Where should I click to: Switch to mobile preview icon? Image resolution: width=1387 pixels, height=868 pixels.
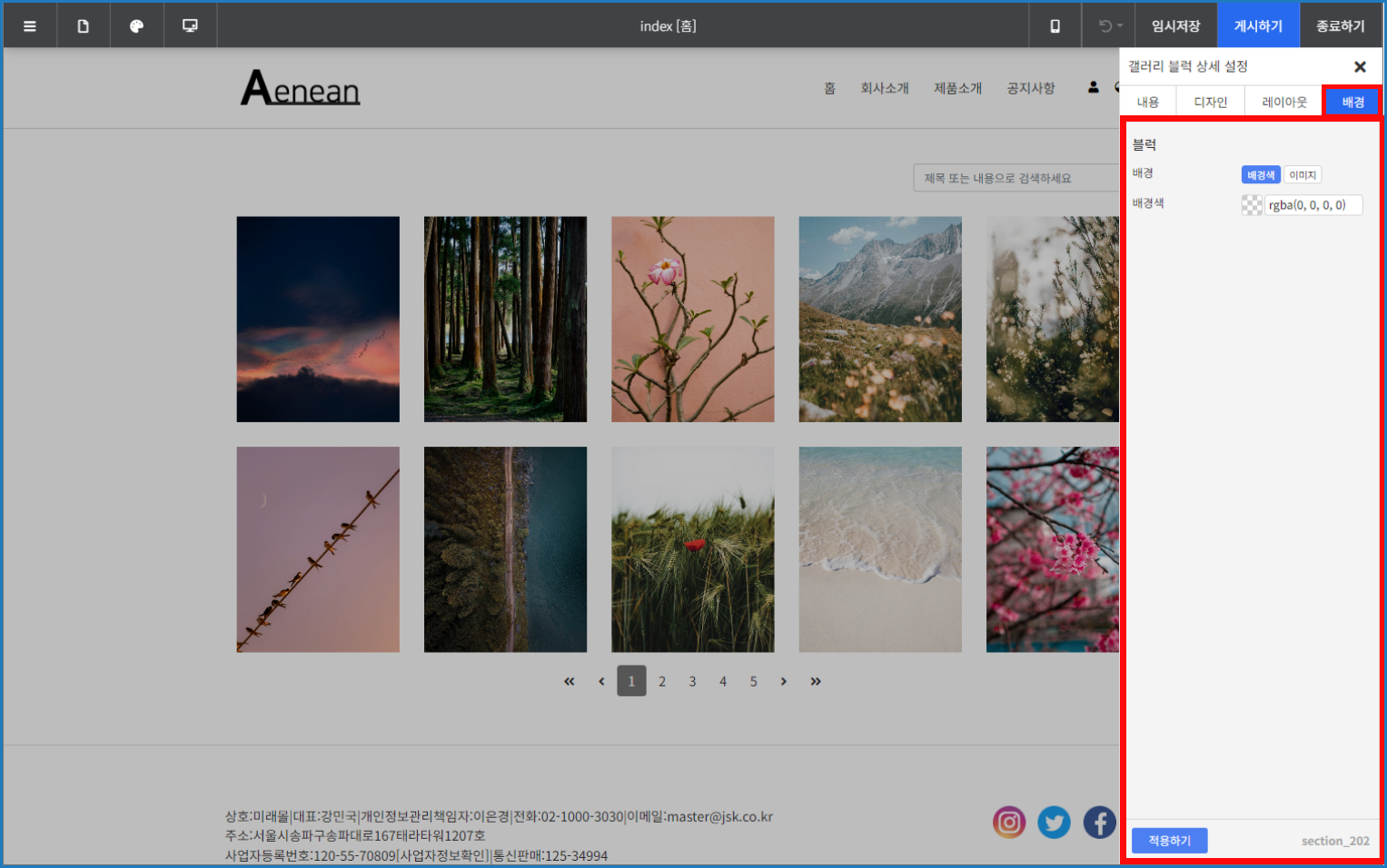pyautogui.click(x=1055, y=26)
